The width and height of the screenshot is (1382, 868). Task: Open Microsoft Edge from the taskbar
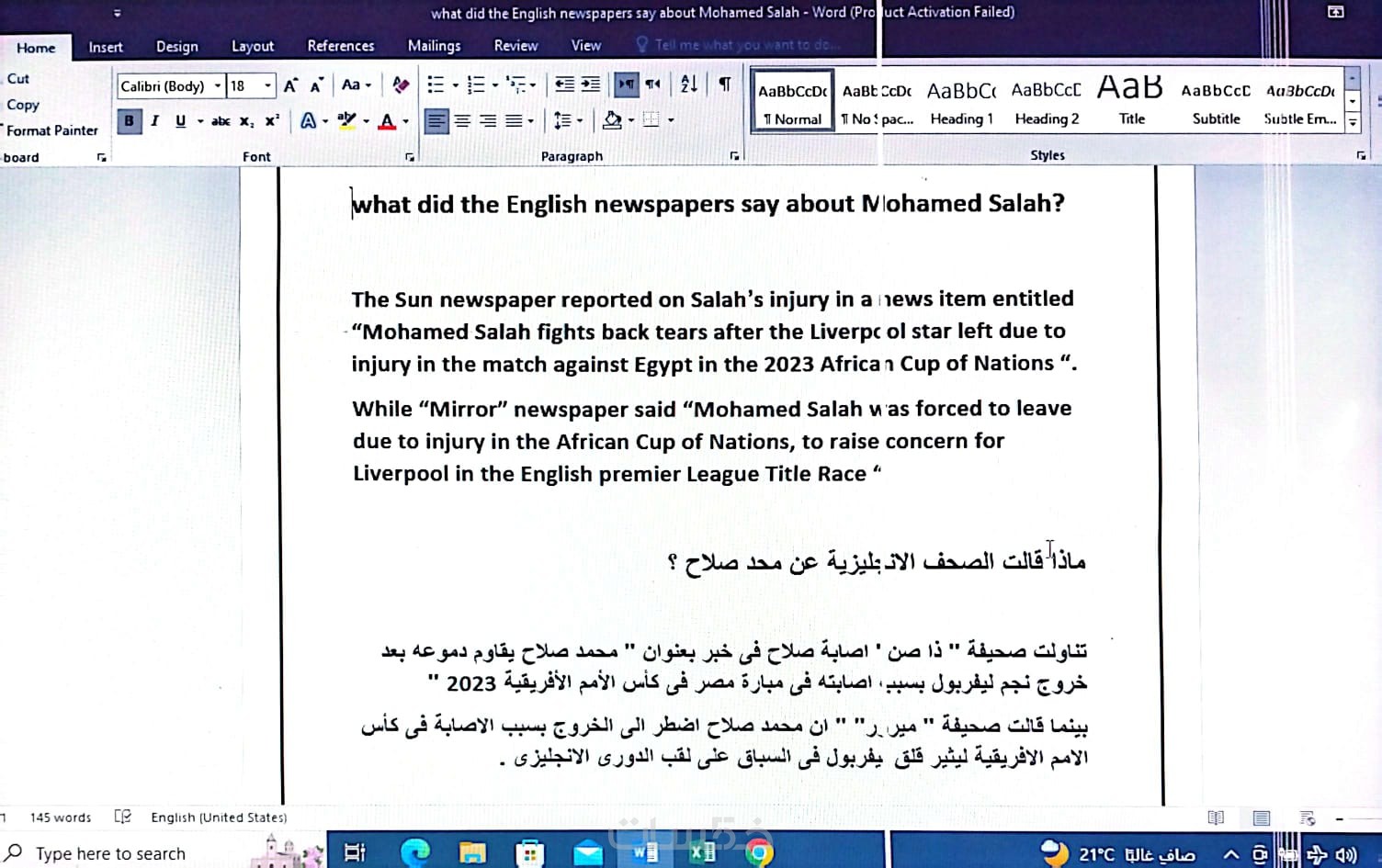click(415, 853)
